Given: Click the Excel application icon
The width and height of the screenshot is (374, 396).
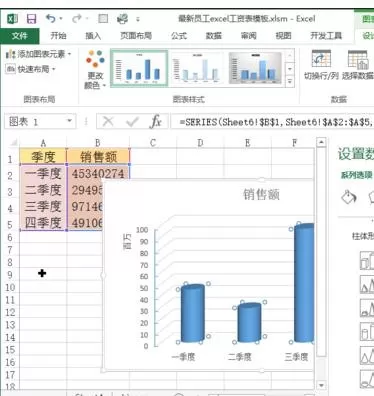Looking at the screenshot, I should [13, 19].
